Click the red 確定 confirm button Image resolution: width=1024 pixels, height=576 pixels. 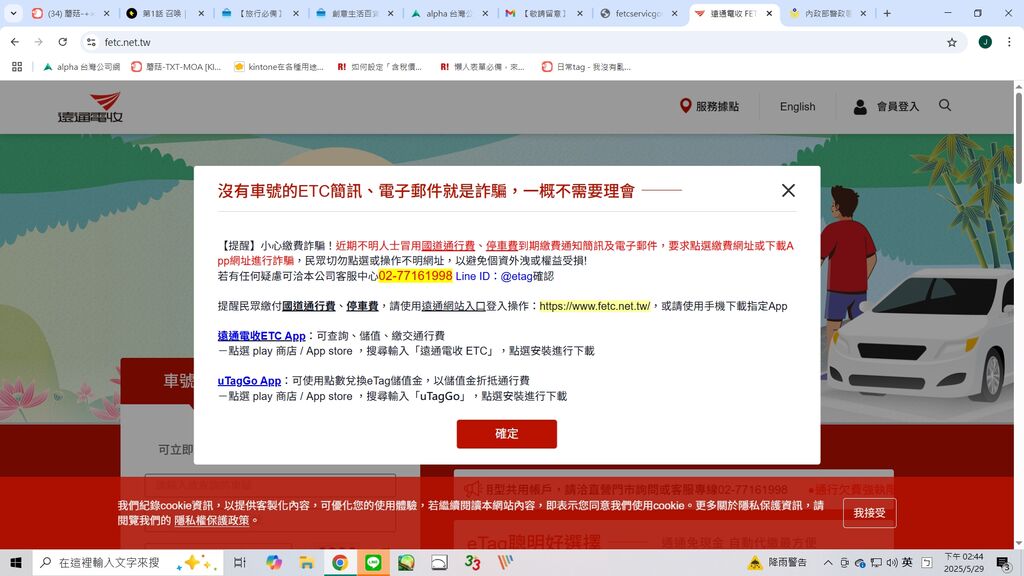(506, 434)
